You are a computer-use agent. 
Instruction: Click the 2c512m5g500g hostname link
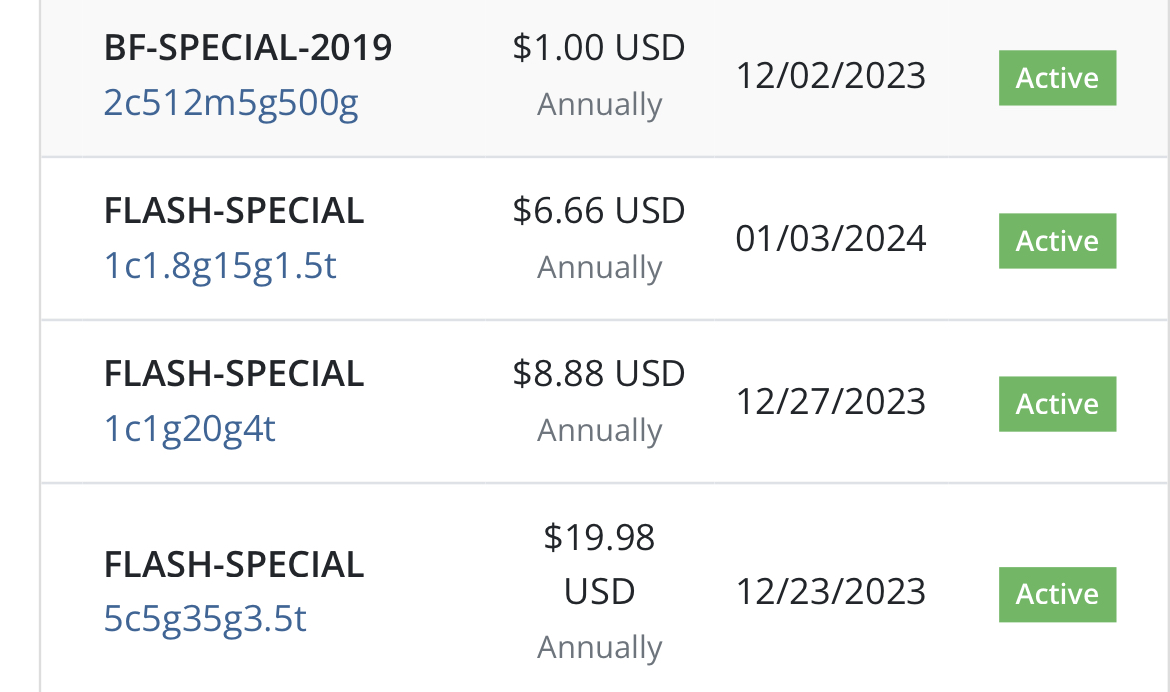(231, 103)
